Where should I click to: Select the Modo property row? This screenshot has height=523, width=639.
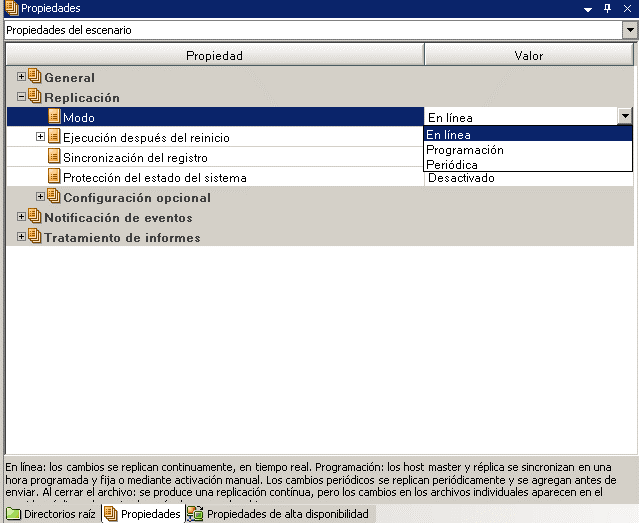(215, 117)
